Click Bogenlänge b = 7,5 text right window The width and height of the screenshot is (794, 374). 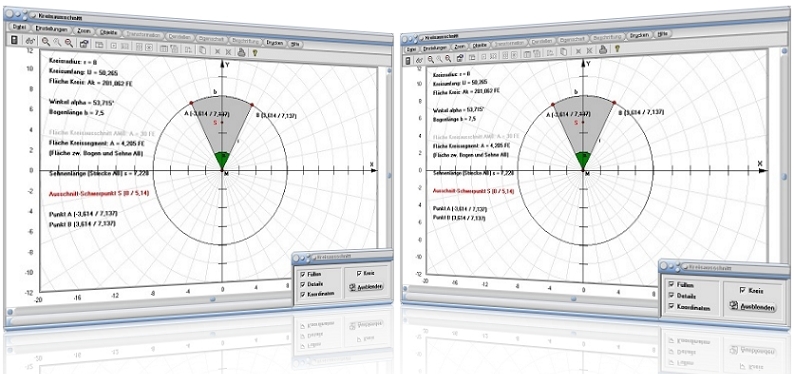coord(454,119)
